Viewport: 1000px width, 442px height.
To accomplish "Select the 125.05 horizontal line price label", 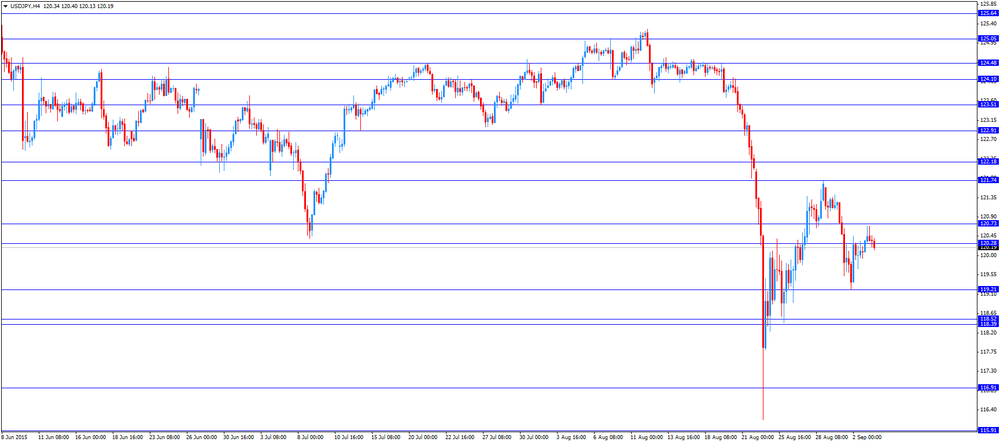I will click(989, 39).
